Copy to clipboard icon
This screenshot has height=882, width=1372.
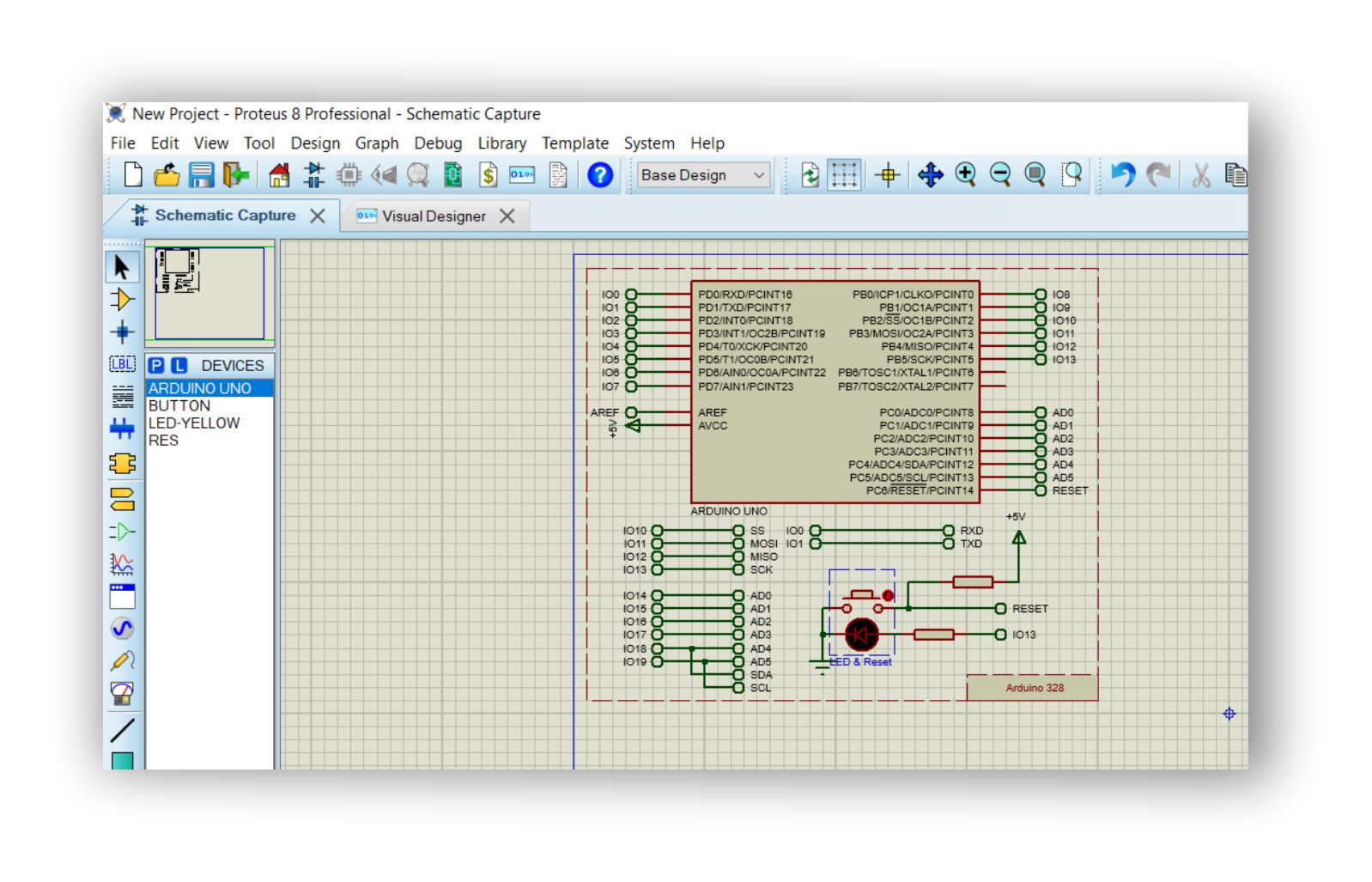point(1235,175)
